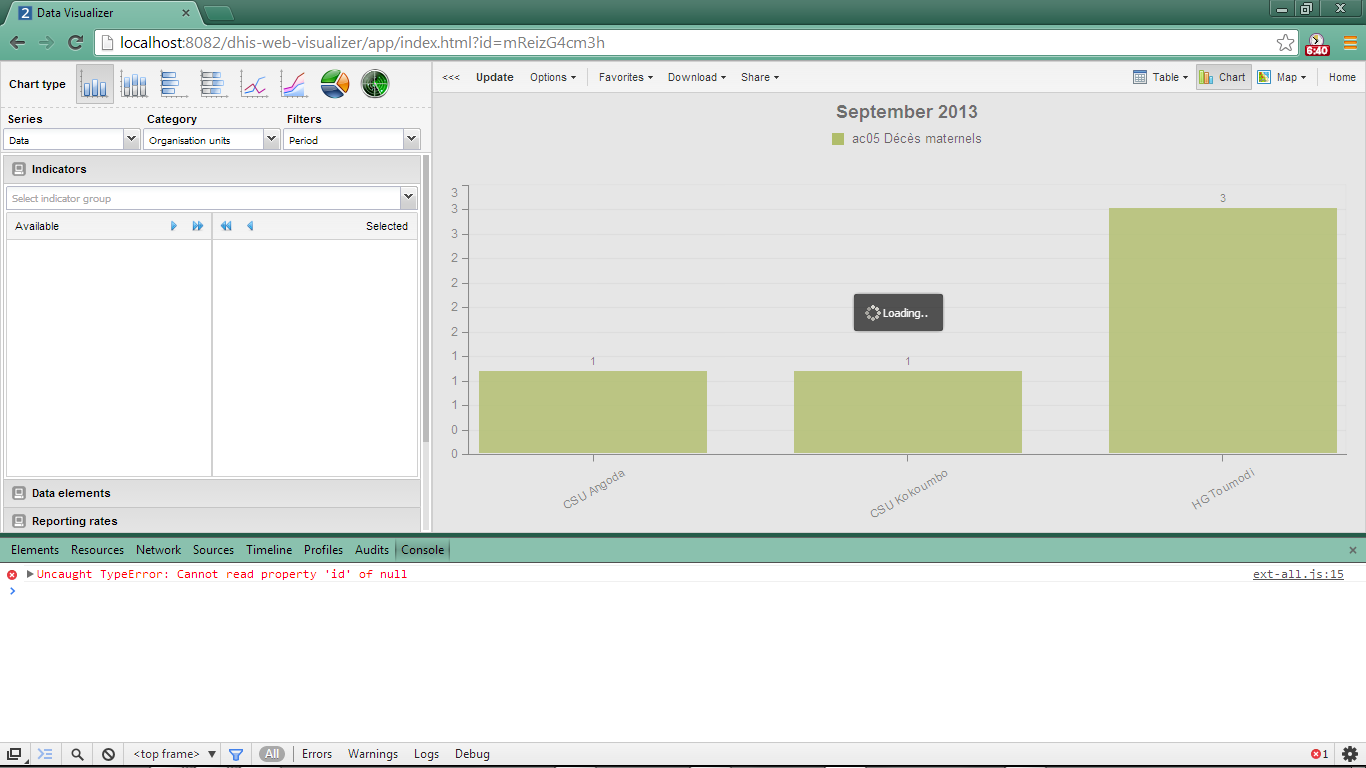1366x768 pixels.
Task: Clear the console with the block icon
Action: point(108,754)
